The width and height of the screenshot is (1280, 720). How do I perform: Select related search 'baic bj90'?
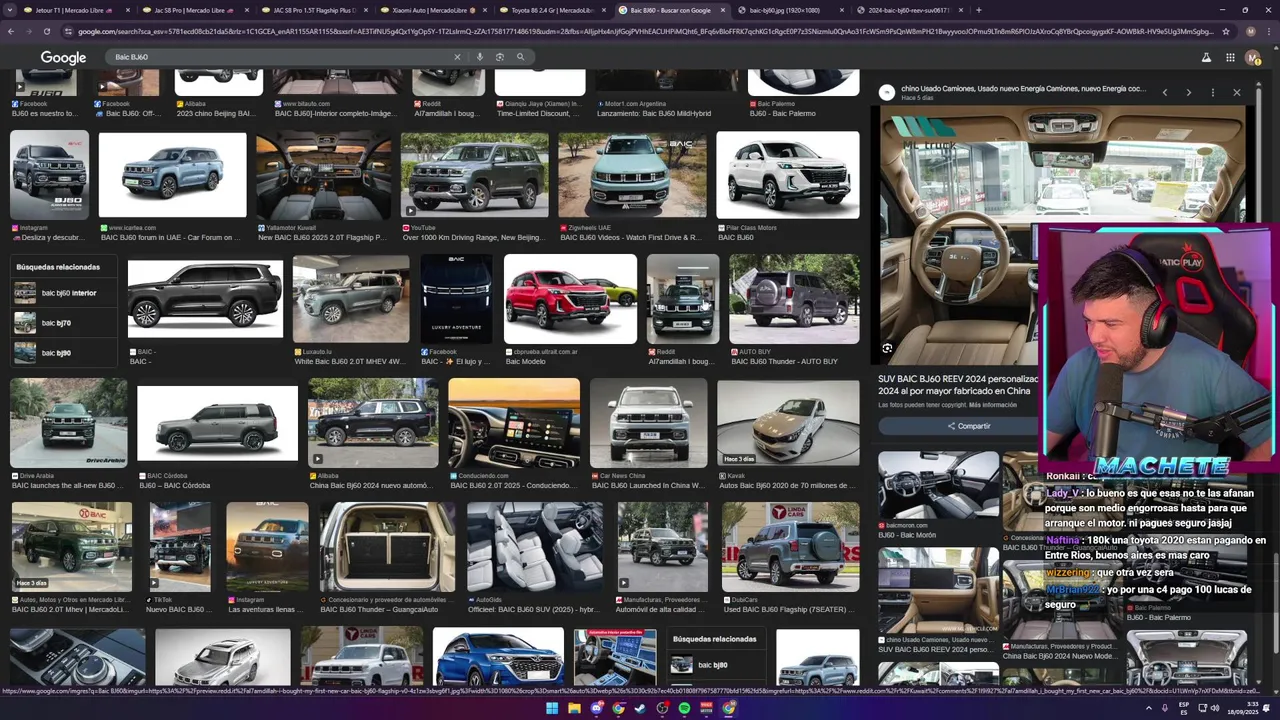65,353
